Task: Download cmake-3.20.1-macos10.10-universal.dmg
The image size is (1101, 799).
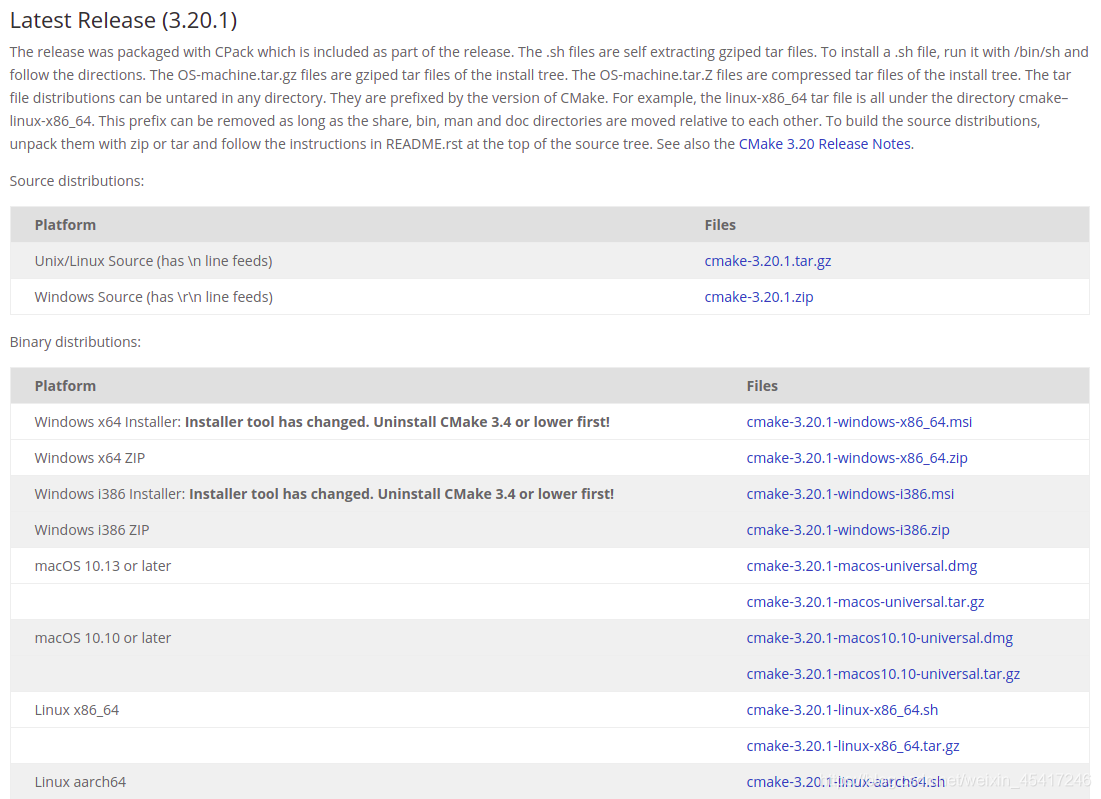Action: click(x=879, y=638)
